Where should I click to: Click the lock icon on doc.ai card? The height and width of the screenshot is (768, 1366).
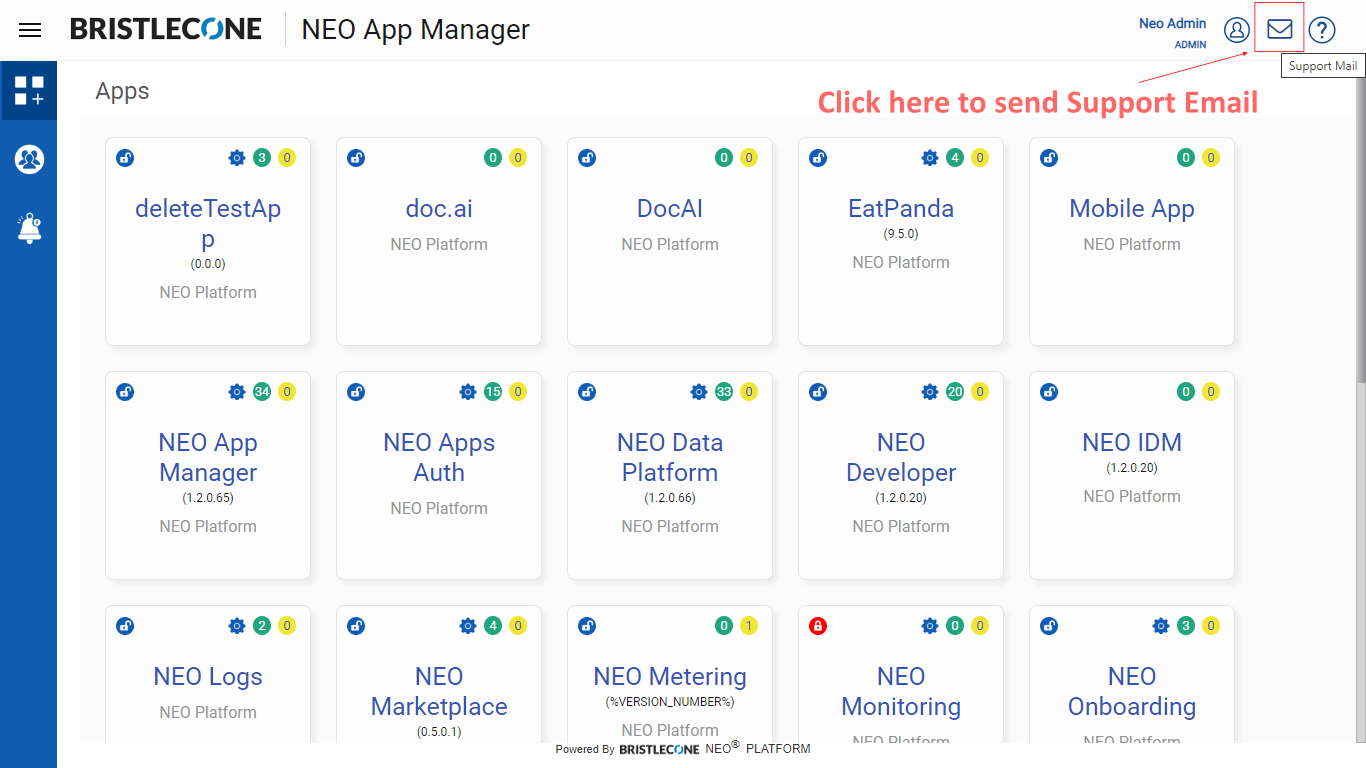tap(356, 158)
